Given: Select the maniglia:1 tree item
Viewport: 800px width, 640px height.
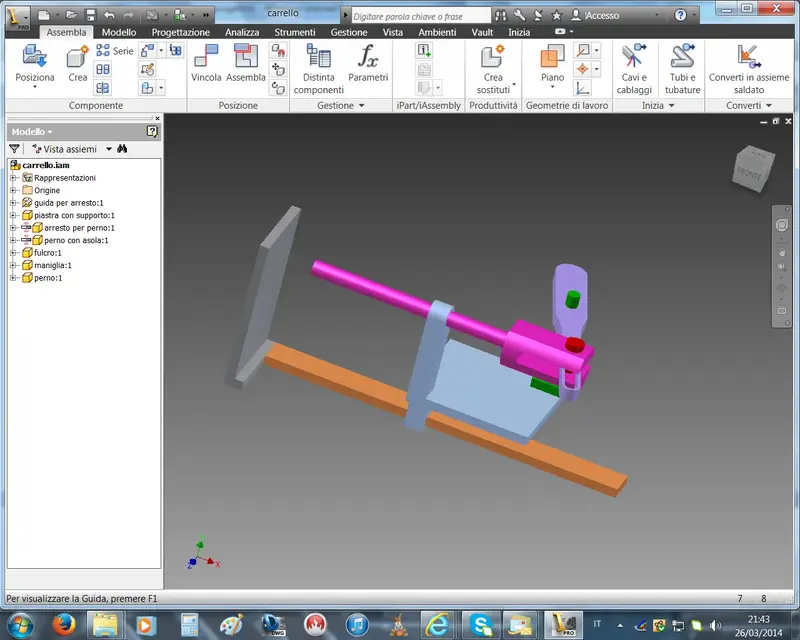Looking at the screenshot, I should [53, 265].
